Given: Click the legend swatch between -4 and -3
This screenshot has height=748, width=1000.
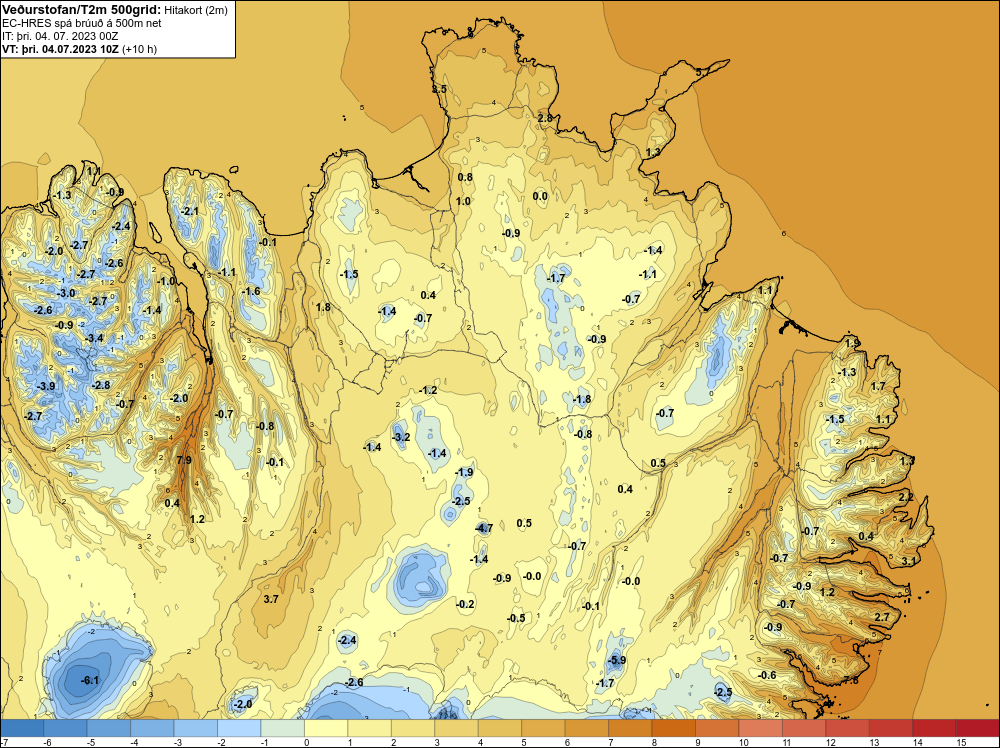Looking at the screenshot, I should click(152, 728).
